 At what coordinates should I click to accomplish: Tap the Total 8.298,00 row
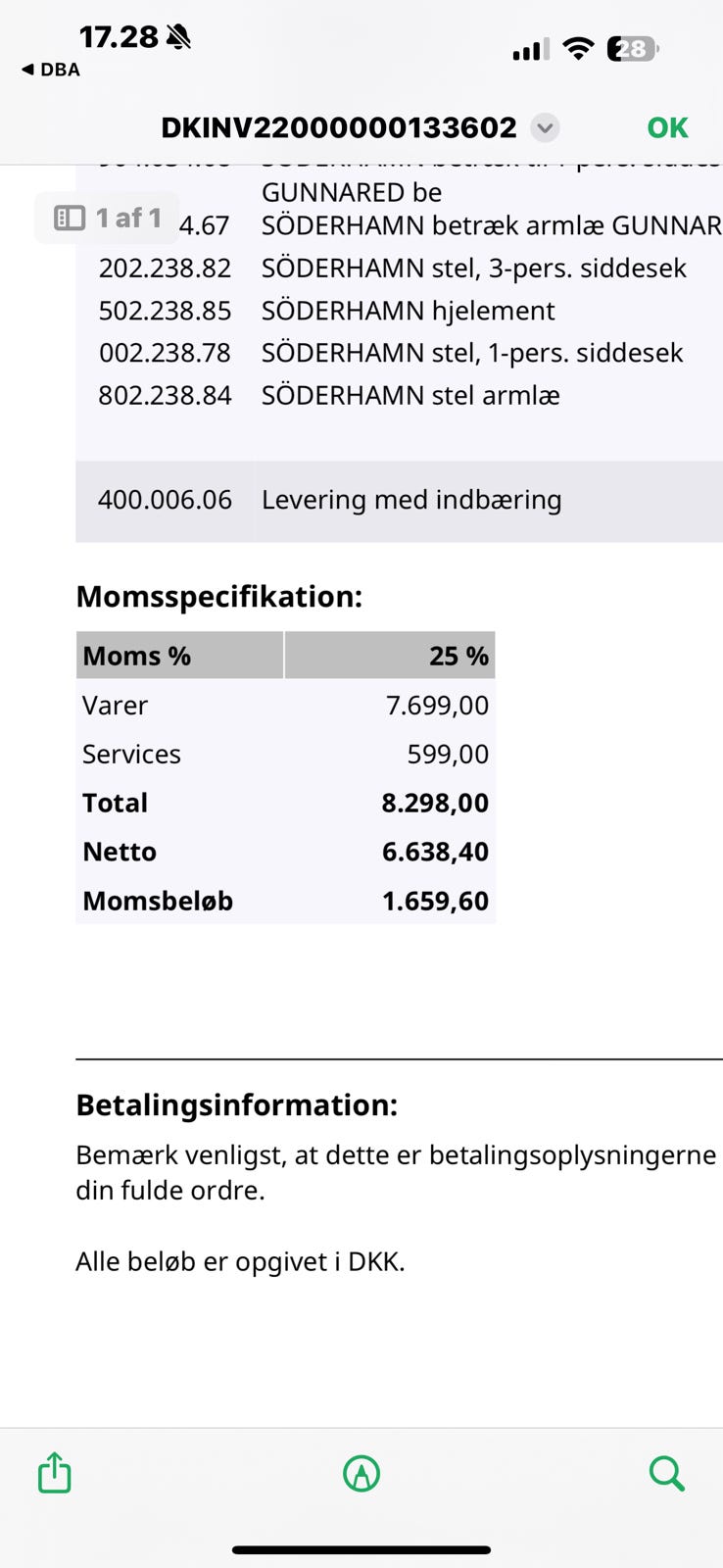(286, 803)
